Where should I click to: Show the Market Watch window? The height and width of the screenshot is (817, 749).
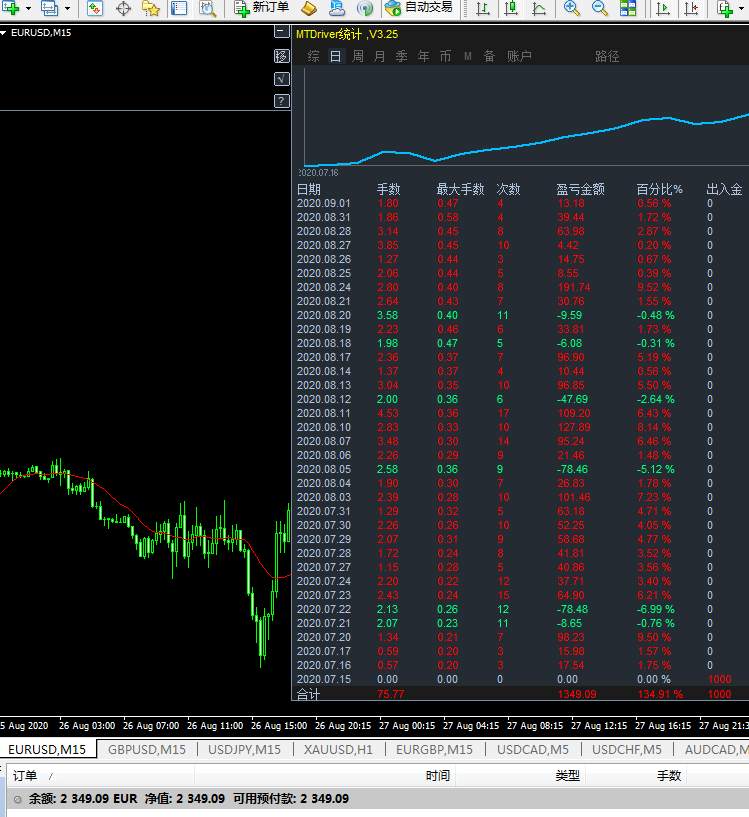coord(95,8)
